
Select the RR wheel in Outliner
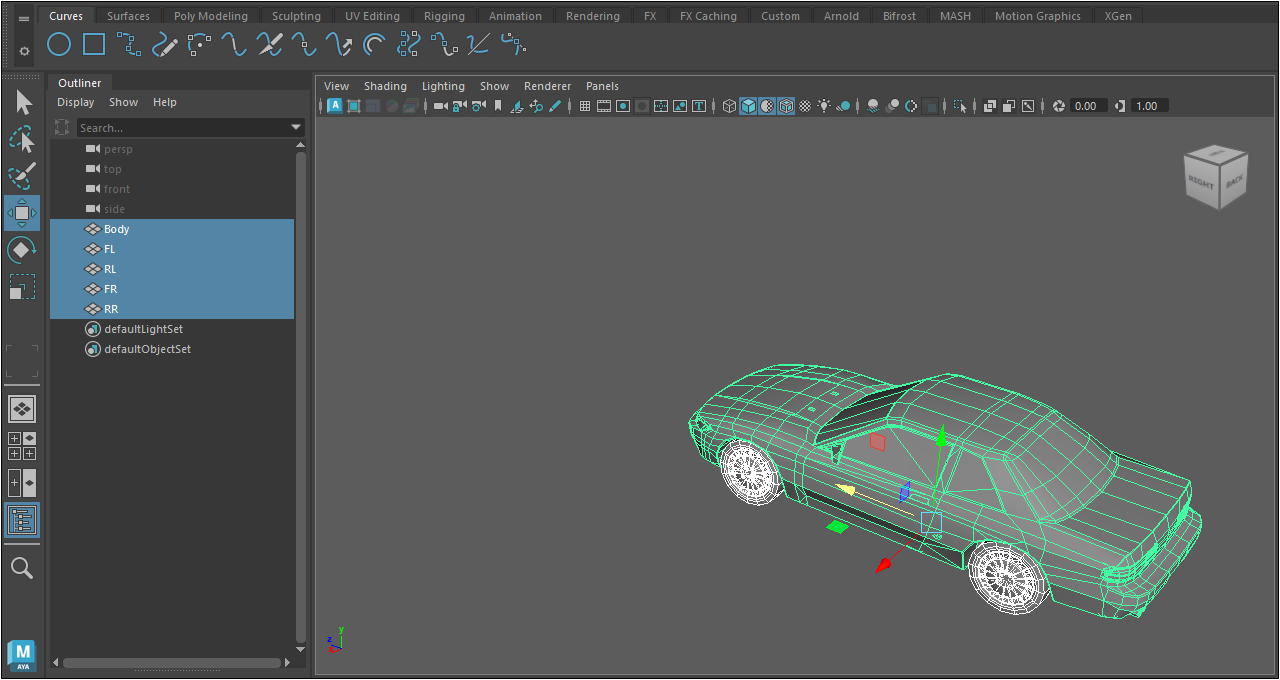111,309
